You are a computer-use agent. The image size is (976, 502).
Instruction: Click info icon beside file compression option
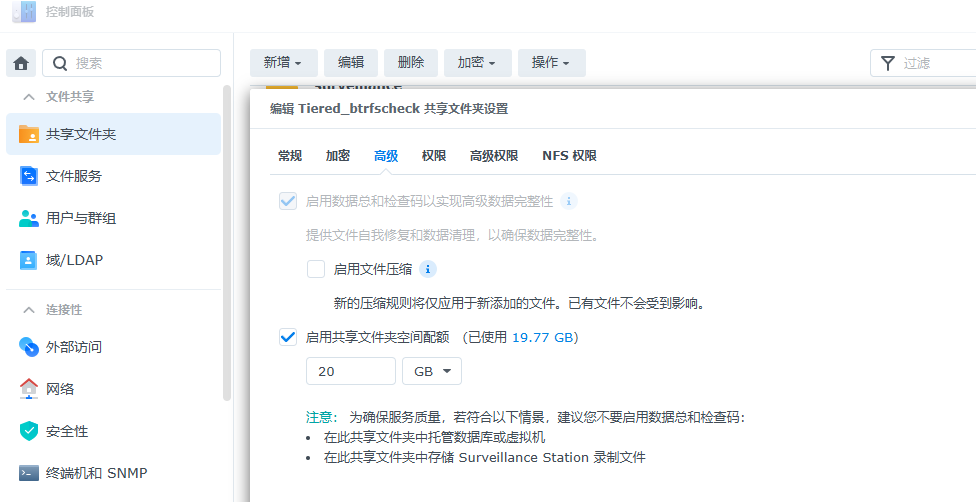(x=428, y=269)
